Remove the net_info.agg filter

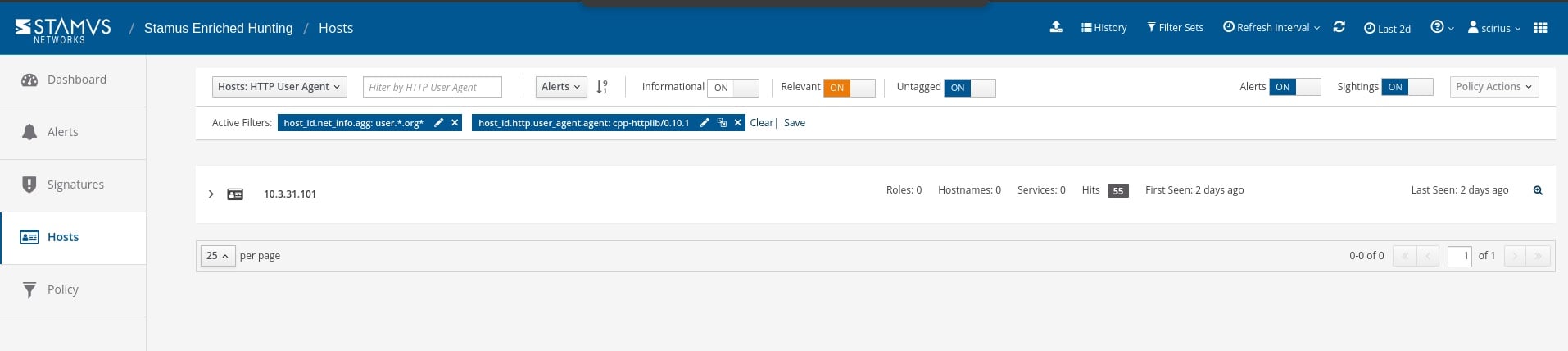pos(455,123)
